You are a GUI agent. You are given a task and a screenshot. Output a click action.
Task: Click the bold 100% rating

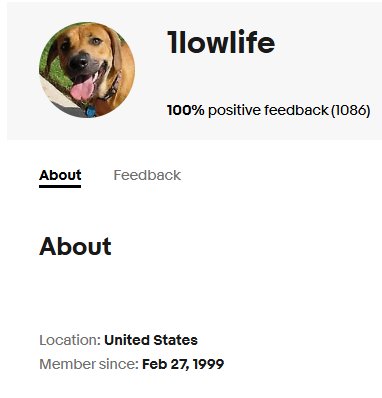186,110
